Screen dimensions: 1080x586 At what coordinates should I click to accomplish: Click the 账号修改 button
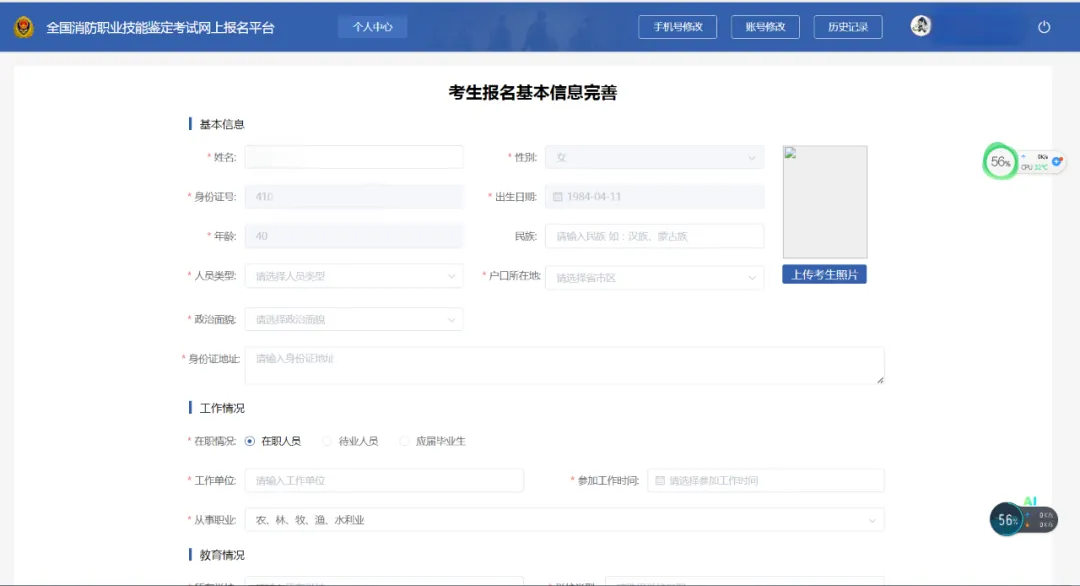pyautogui.click(x=764, y=27)
